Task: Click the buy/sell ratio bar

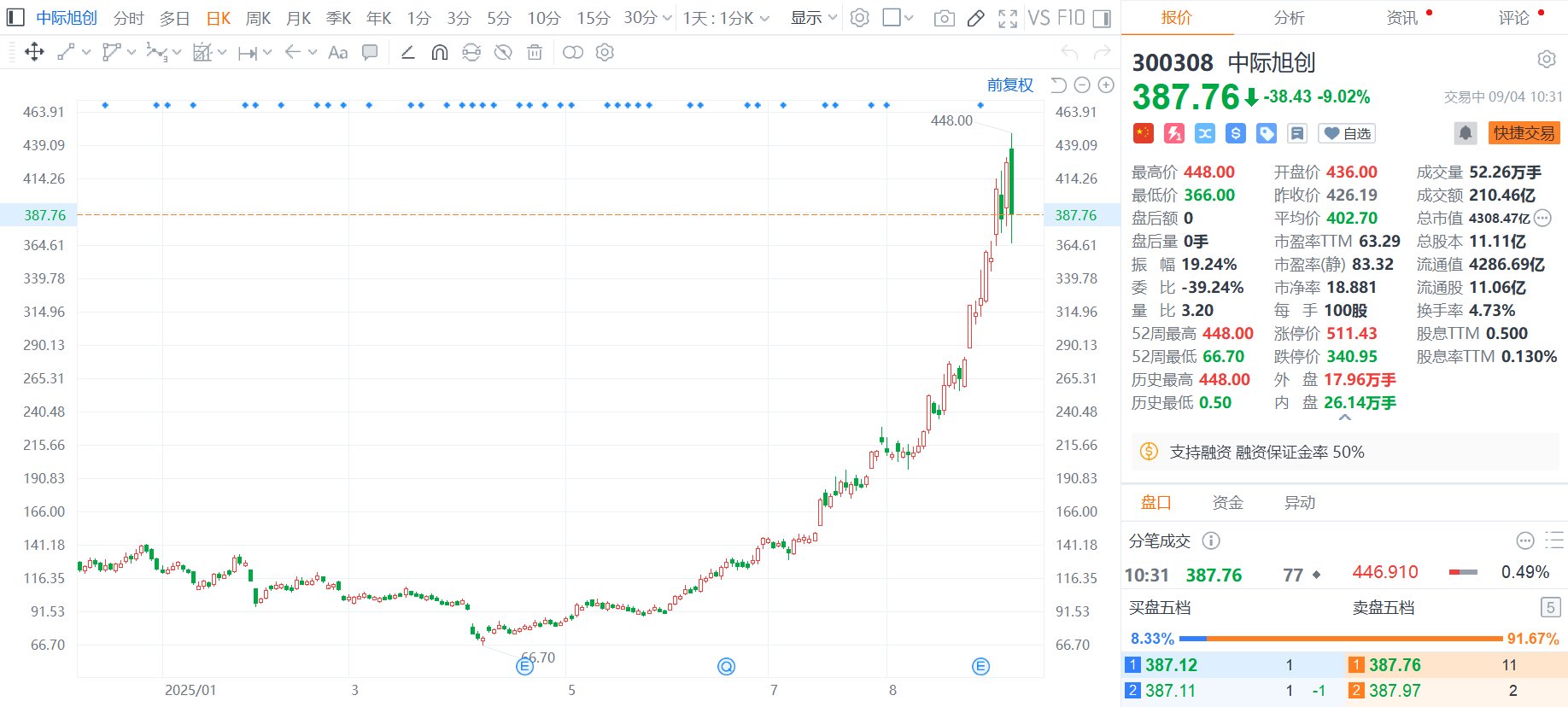Action: click(1339, 639)
